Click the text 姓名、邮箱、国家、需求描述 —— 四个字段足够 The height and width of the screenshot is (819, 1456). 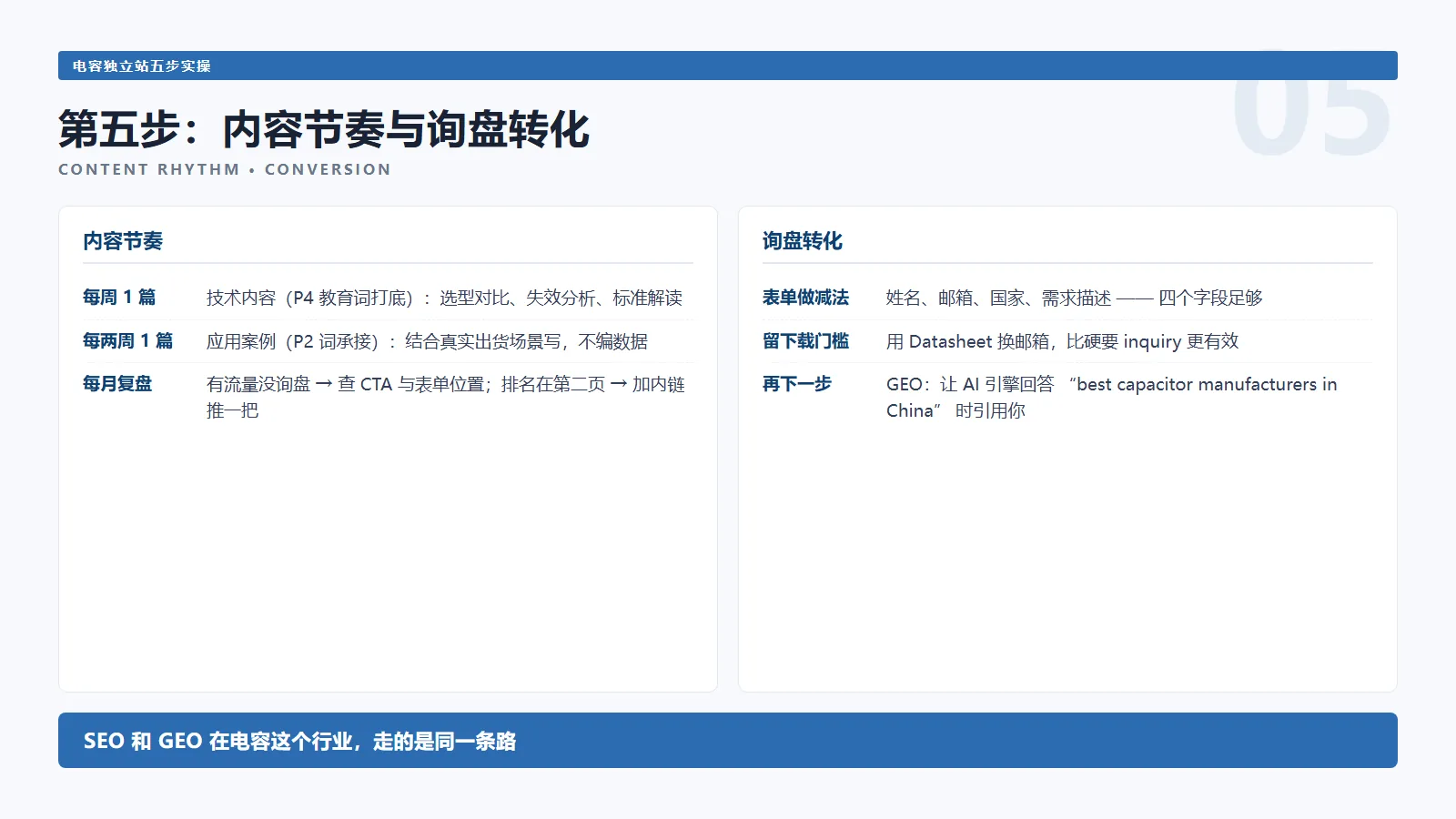[1075, 298]
